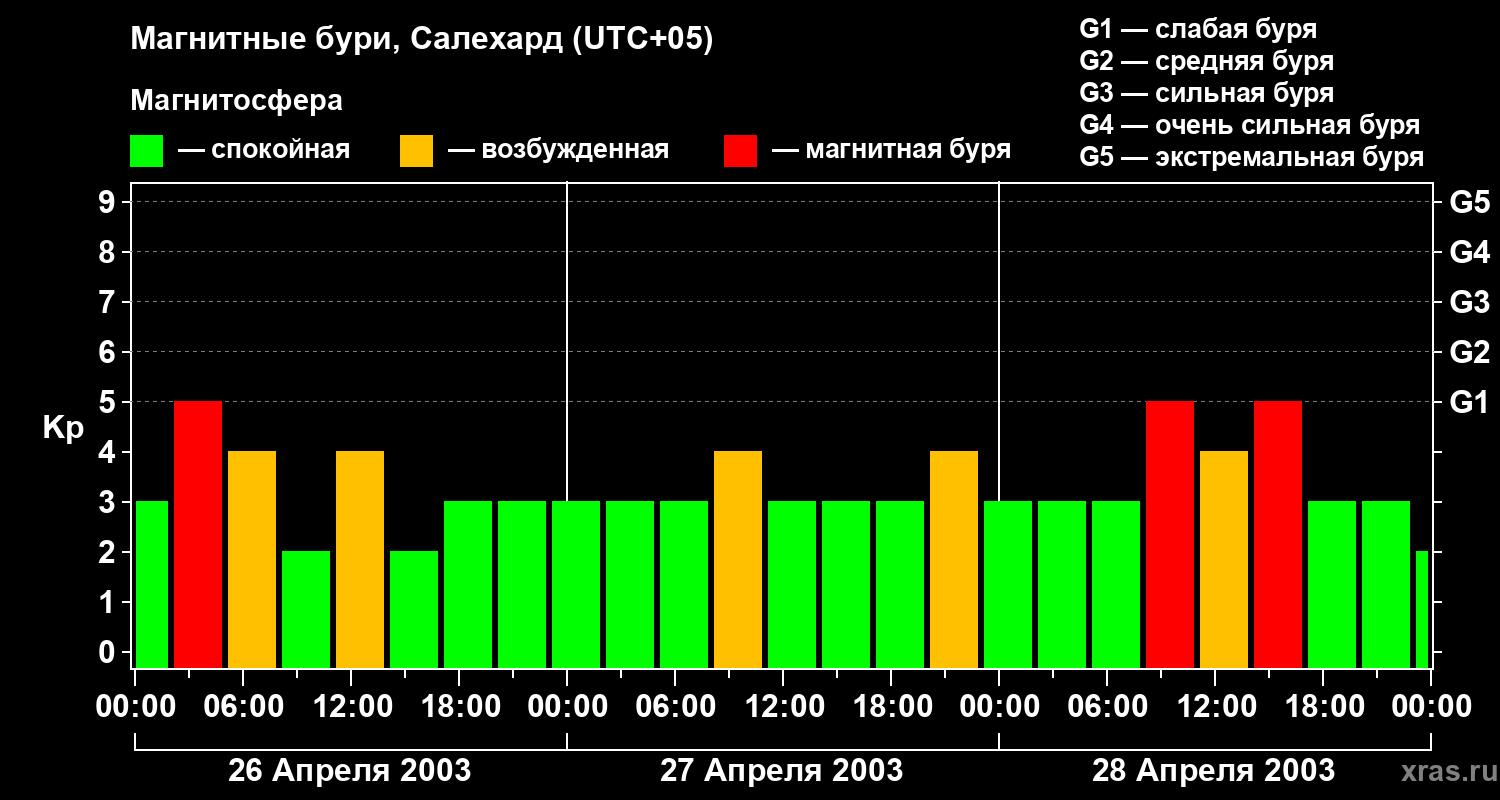Click the '— возбужденная' legend label
This screenshot has height=800, width=1500.
559,151
